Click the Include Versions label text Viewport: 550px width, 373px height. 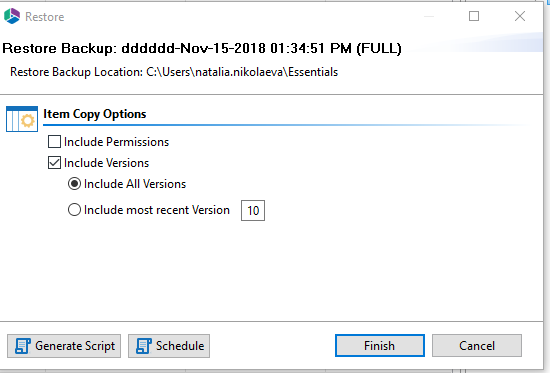click(x=106, y=163)
